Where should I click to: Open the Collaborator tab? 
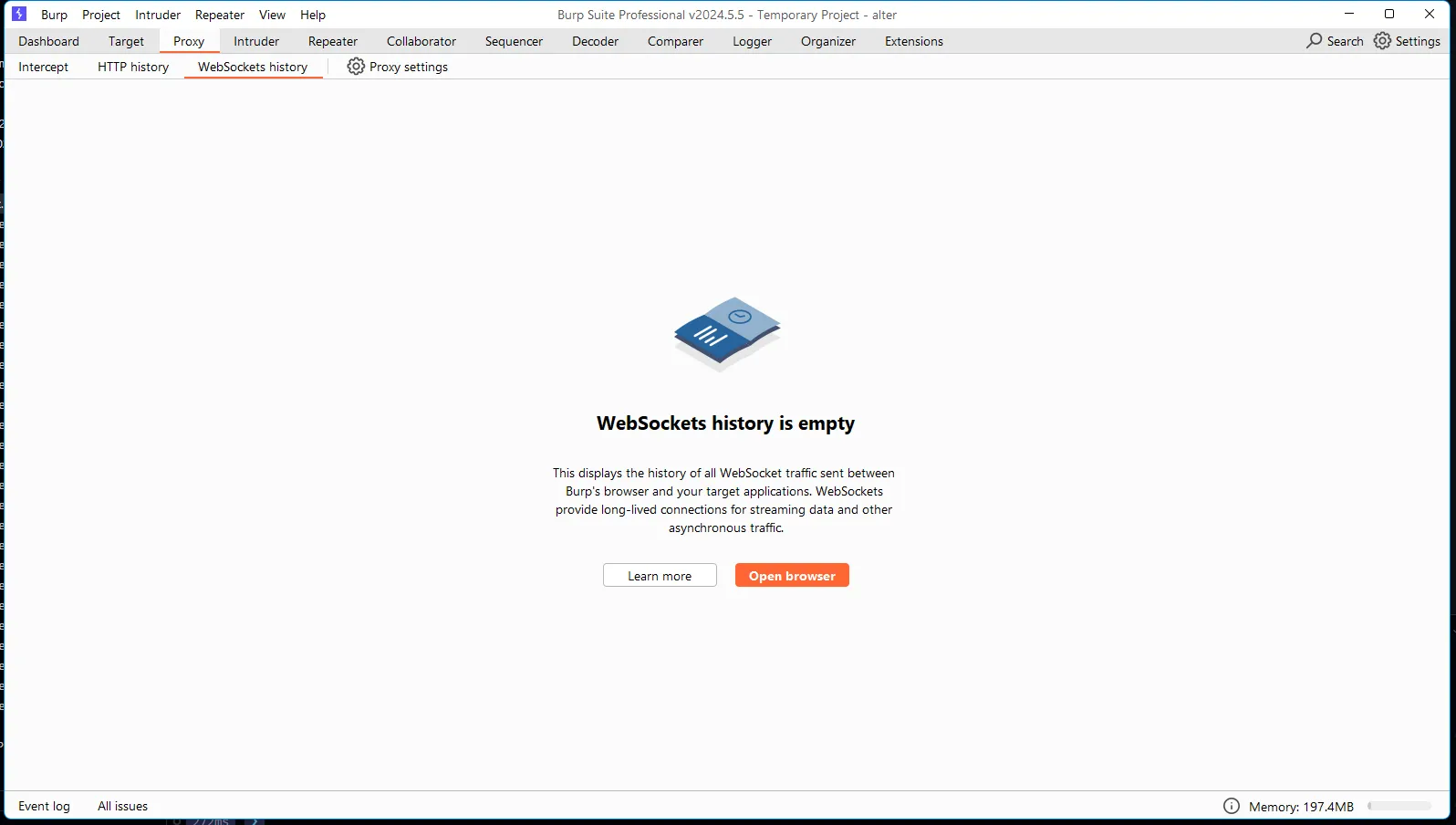pos(421,41)
